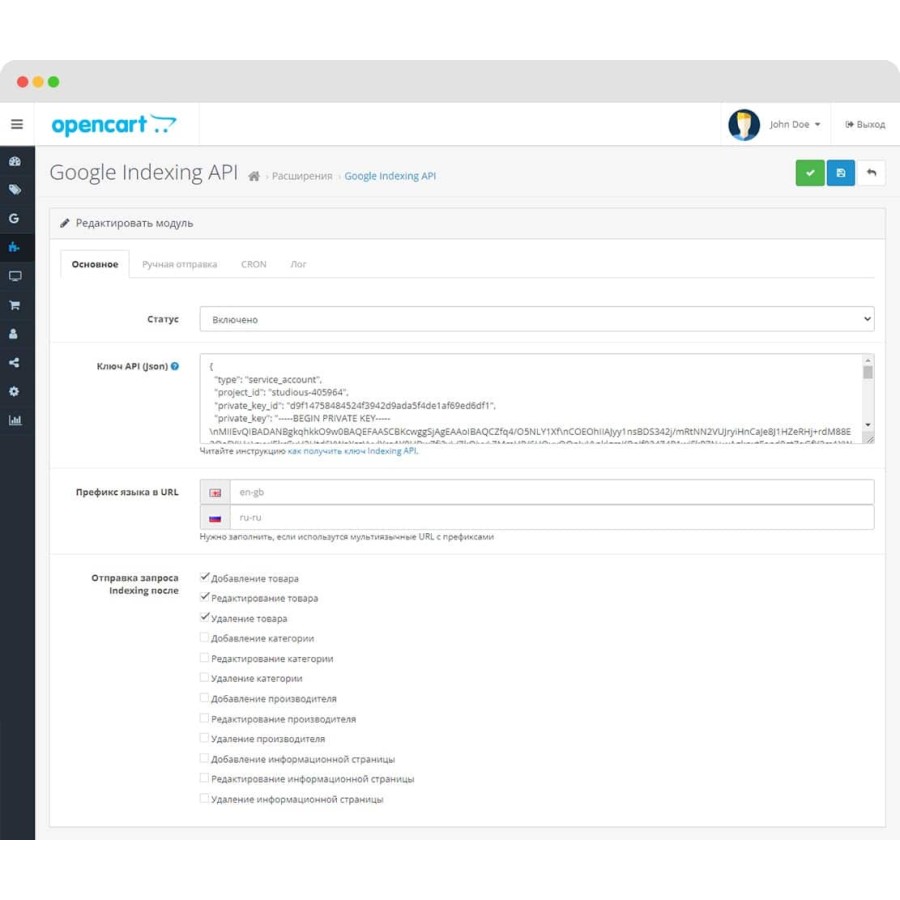Open the Catalog tags sidebar icon

pos(15,189)
